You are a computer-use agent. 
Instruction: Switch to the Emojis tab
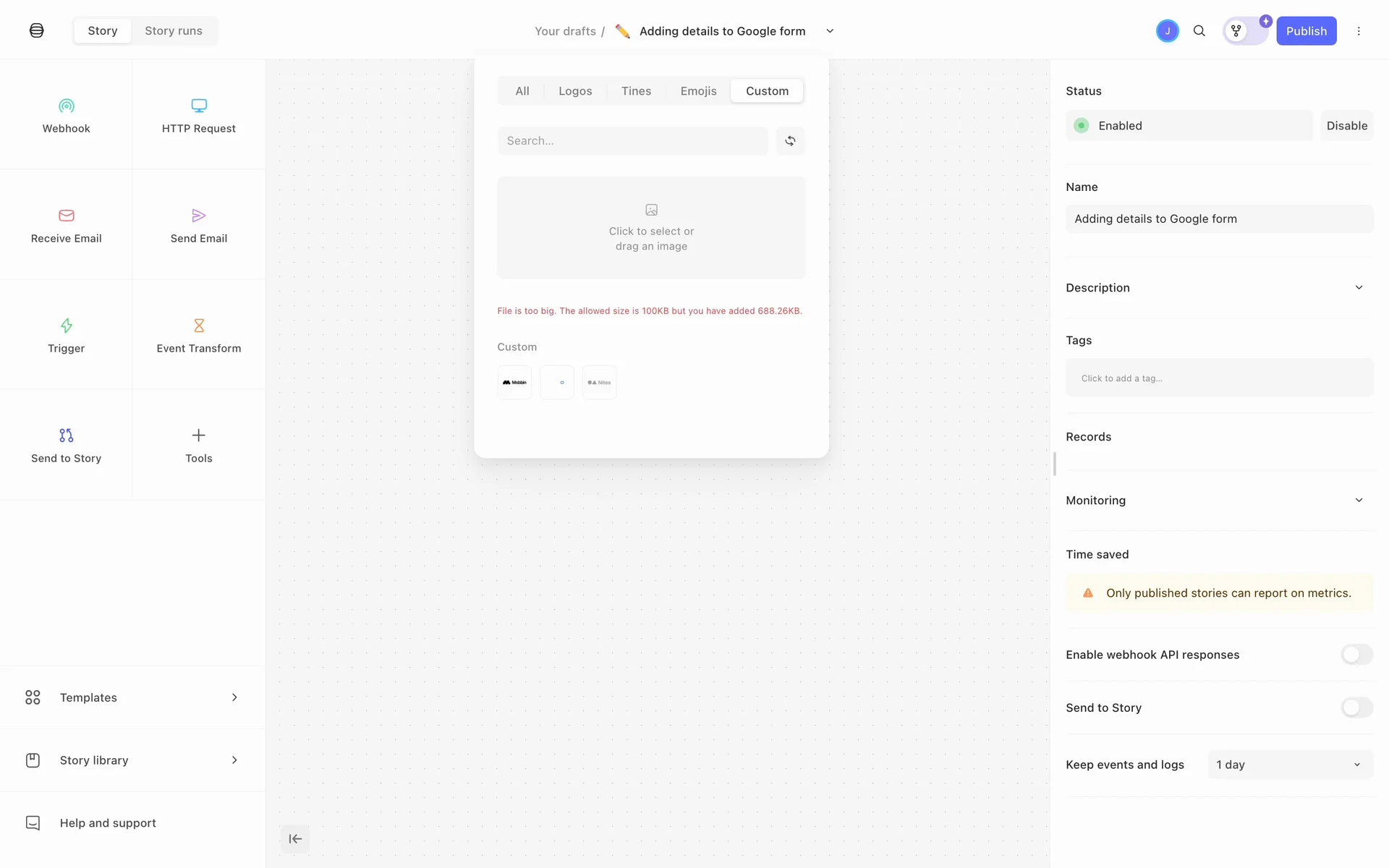[698, 91]
